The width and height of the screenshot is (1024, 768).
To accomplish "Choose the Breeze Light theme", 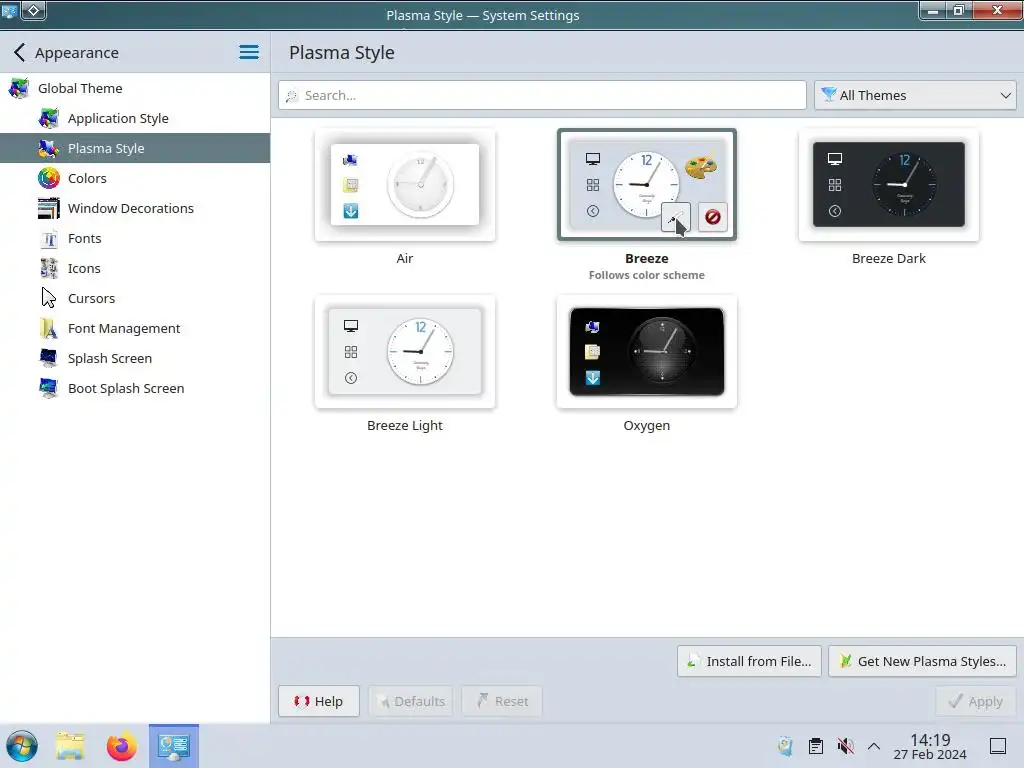I will point(405,352).
